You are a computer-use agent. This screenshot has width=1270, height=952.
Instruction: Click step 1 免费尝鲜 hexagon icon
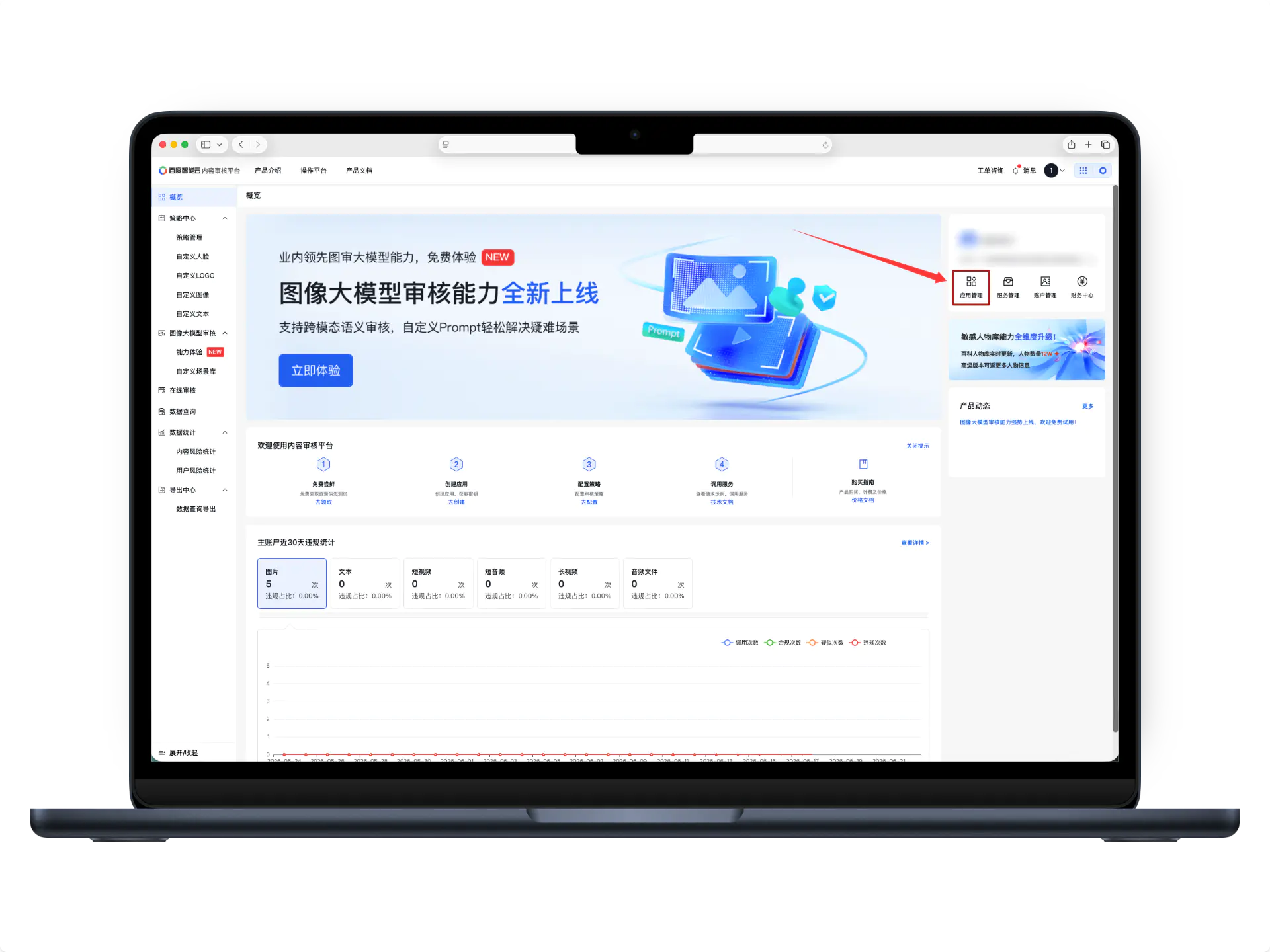click(x=323, y=465)
